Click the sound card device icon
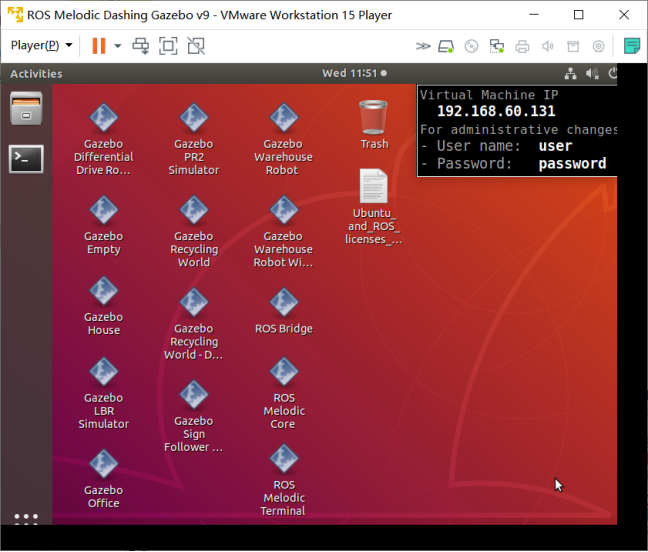Image resolution: width=648 pixels, height=552 pixels. tap(548, 46)
